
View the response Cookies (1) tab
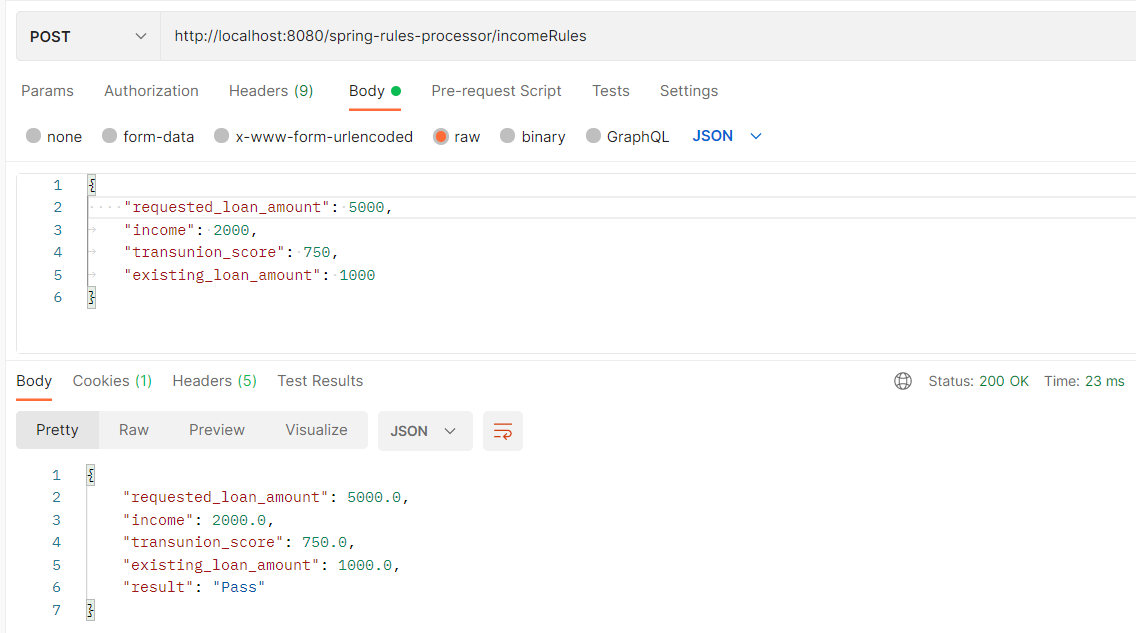(112, 381)
